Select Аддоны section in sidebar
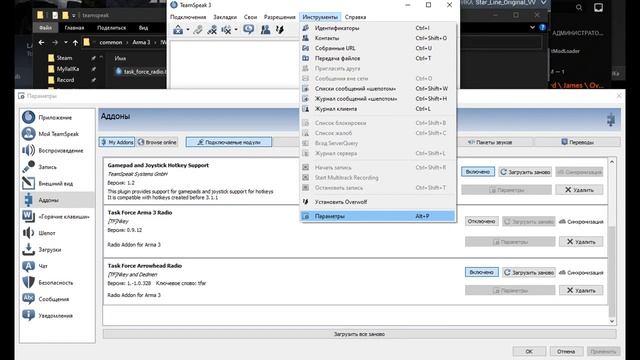This screenshot has height=360, width=640. [57, 200]
